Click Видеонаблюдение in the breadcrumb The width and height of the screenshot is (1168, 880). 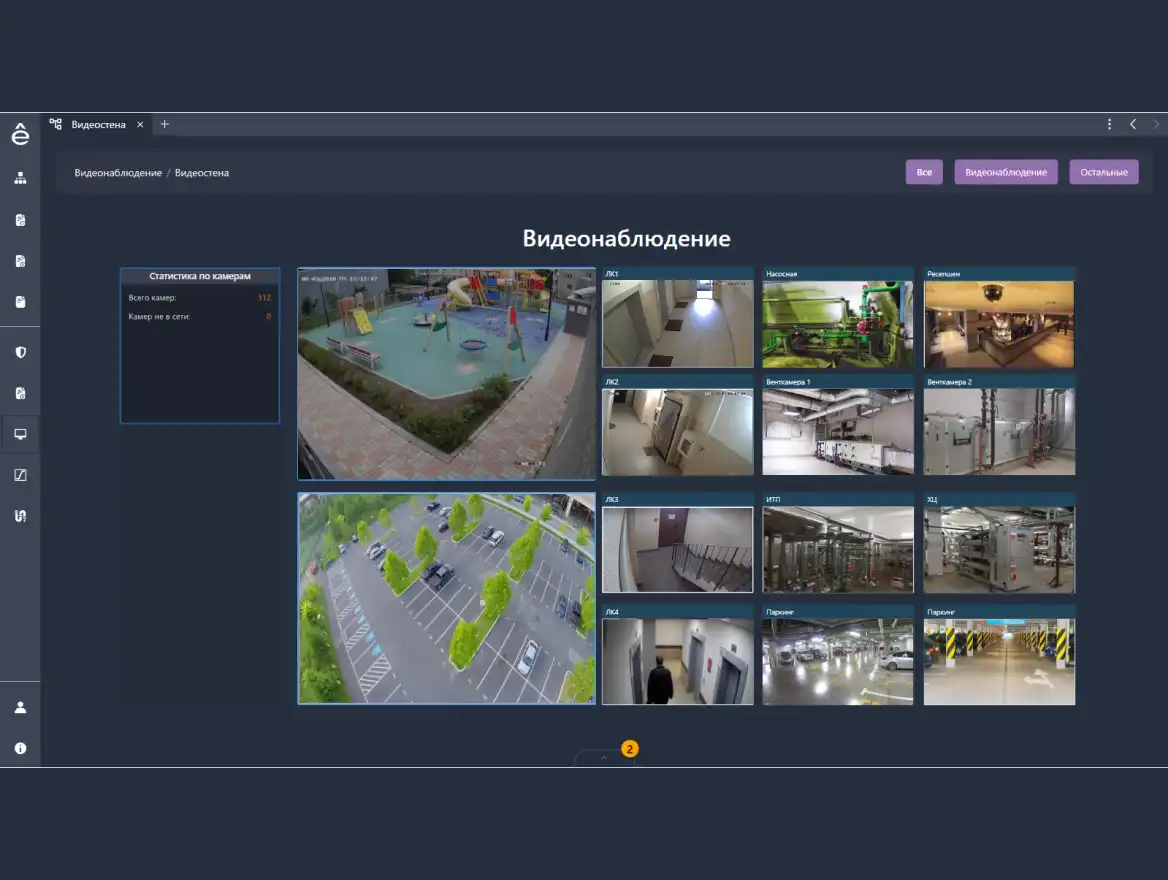(x=118, y=173)
